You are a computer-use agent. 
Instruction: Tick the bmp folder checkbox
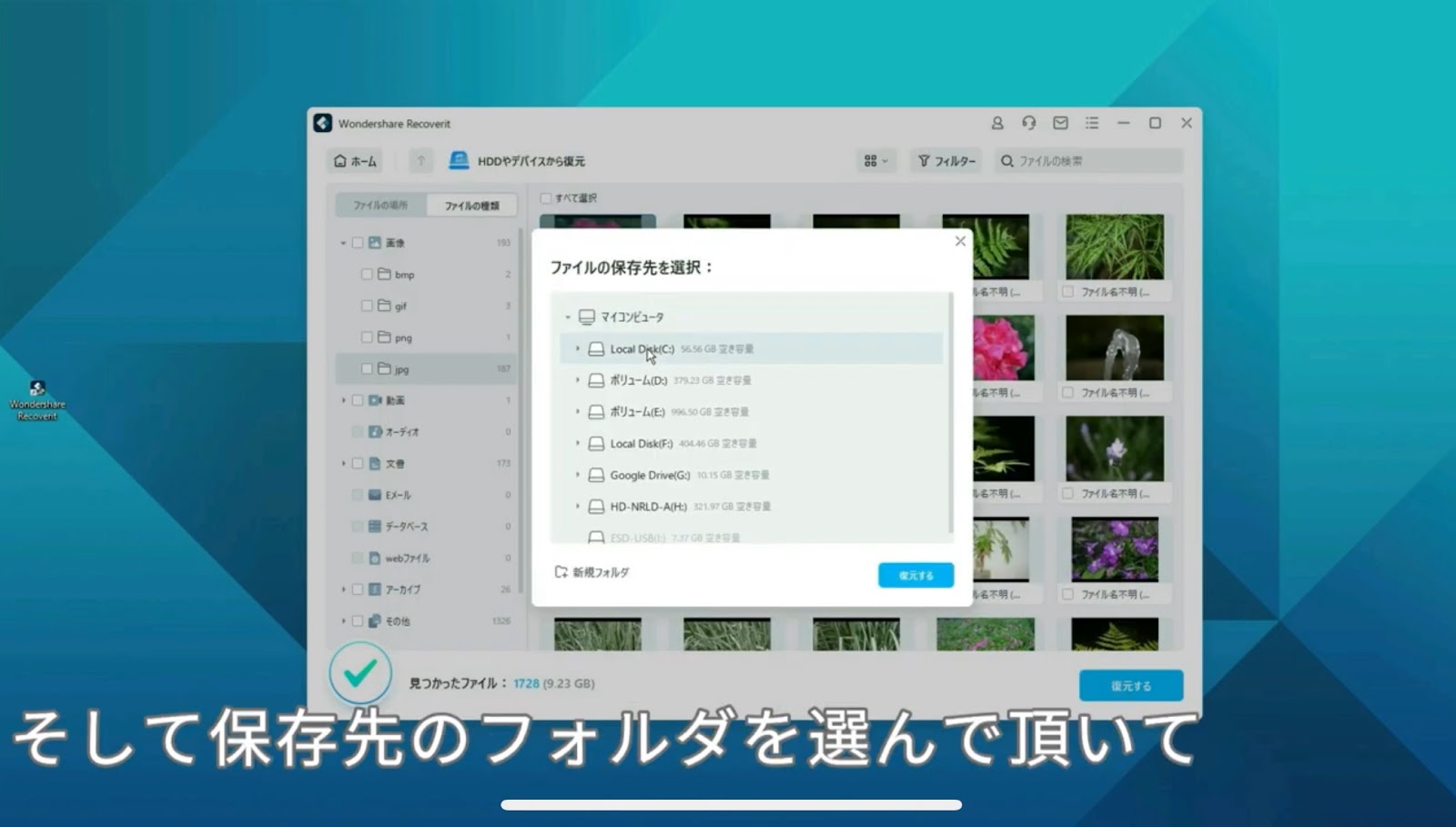(367, 274)
